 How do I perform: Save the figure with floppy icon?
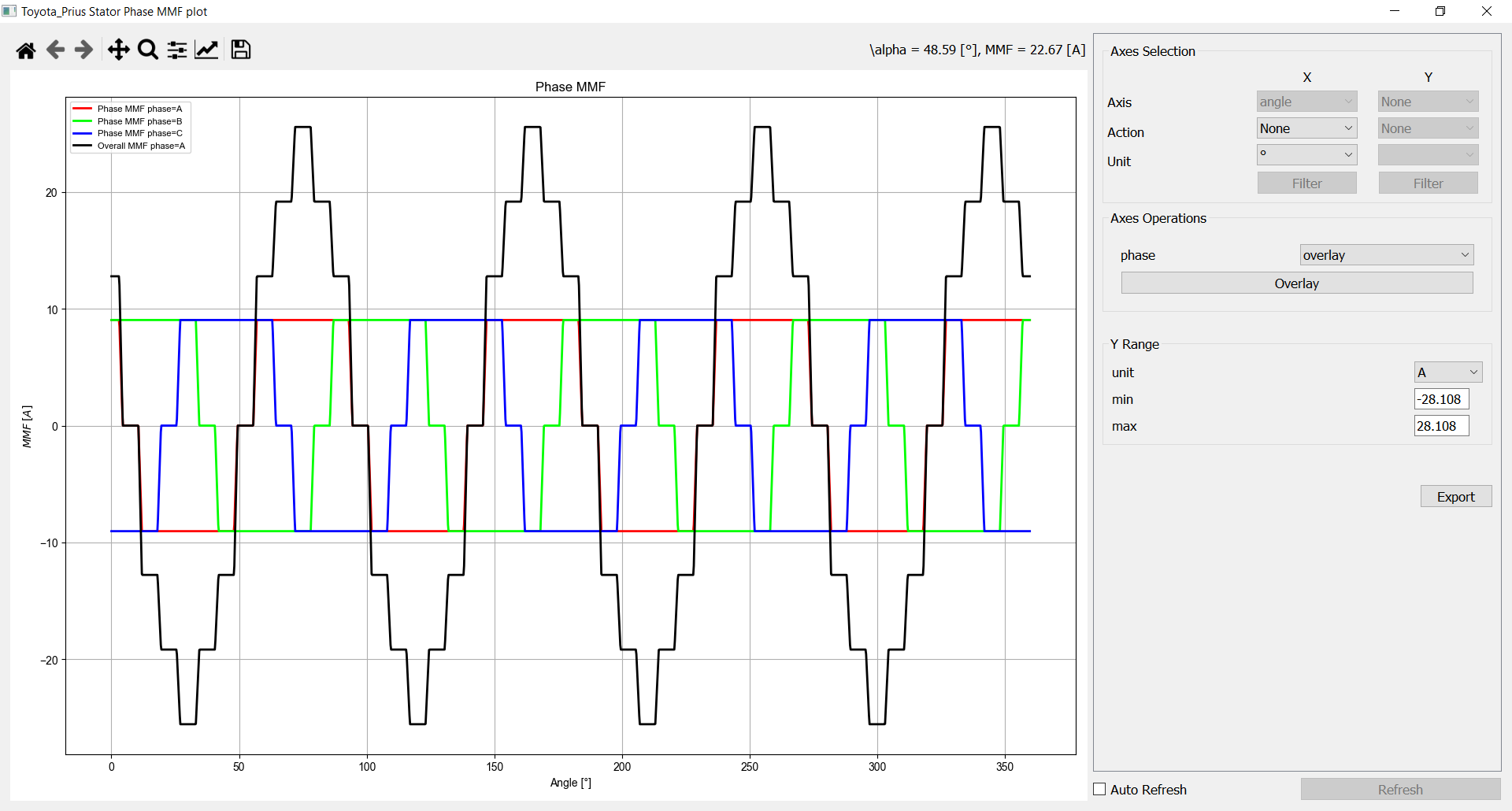coord(241,50)
